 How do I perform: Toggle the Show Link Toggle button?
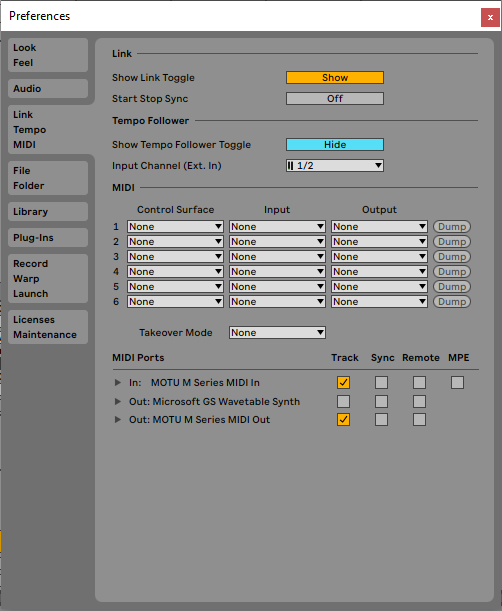335,78
